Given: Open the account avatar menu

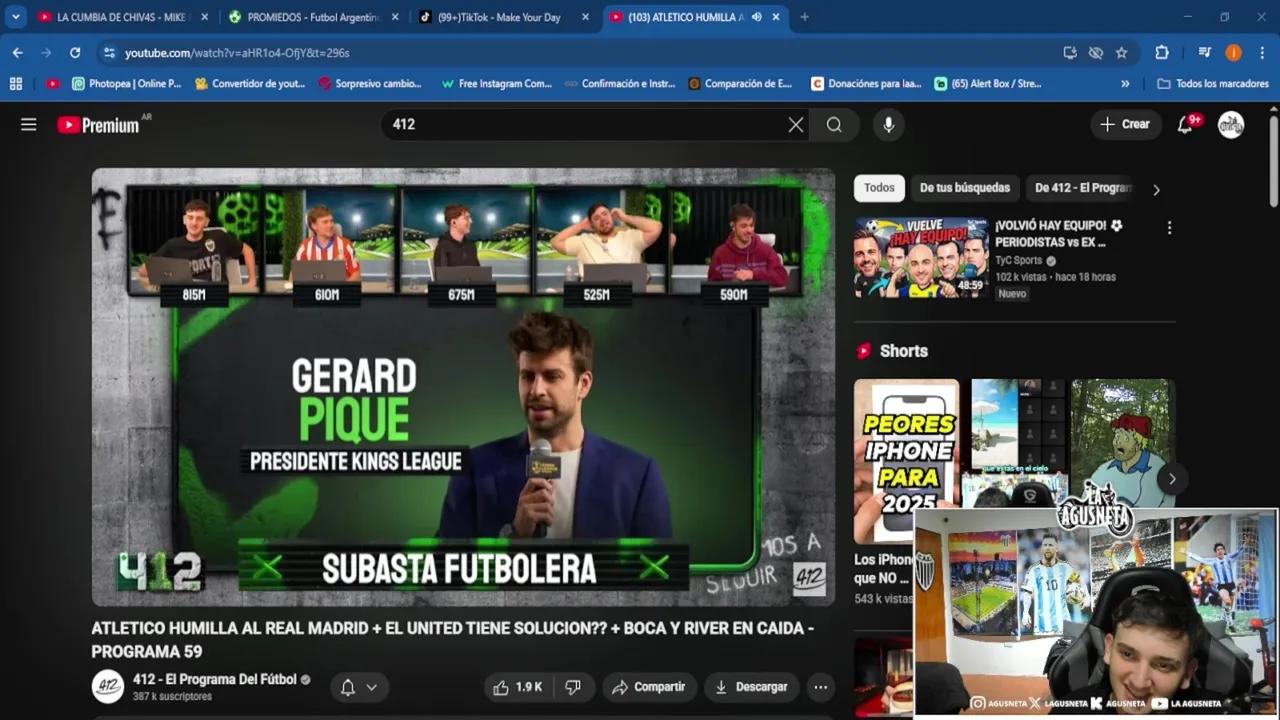Looking at the screenshot, I should coord(1231,124).
